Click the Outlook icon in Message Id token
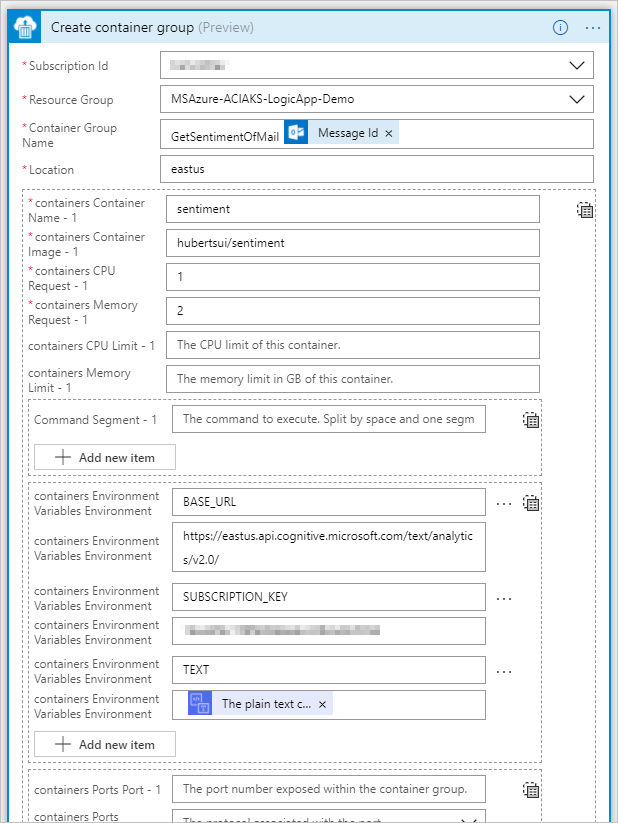618x823 pixels. pyautogui.click(x=296, y=132)
